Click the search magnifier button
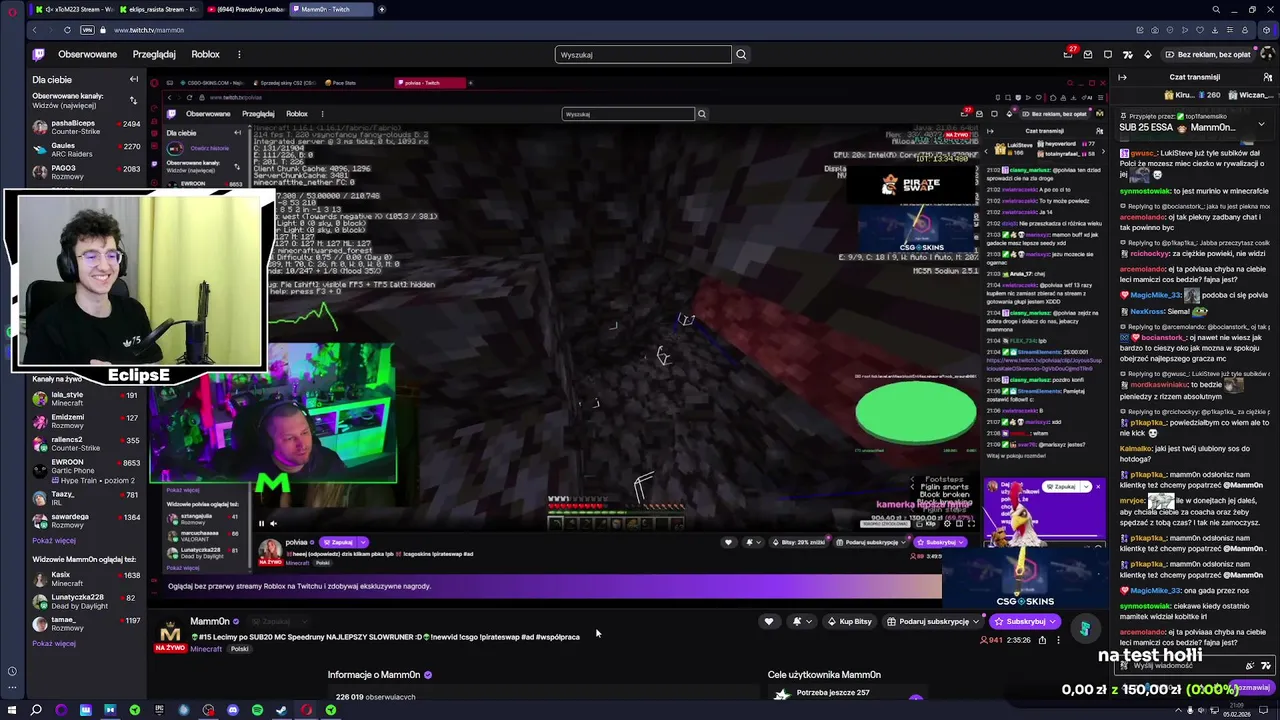This screenshot has height=720, width=1280. tap(741, 55)
